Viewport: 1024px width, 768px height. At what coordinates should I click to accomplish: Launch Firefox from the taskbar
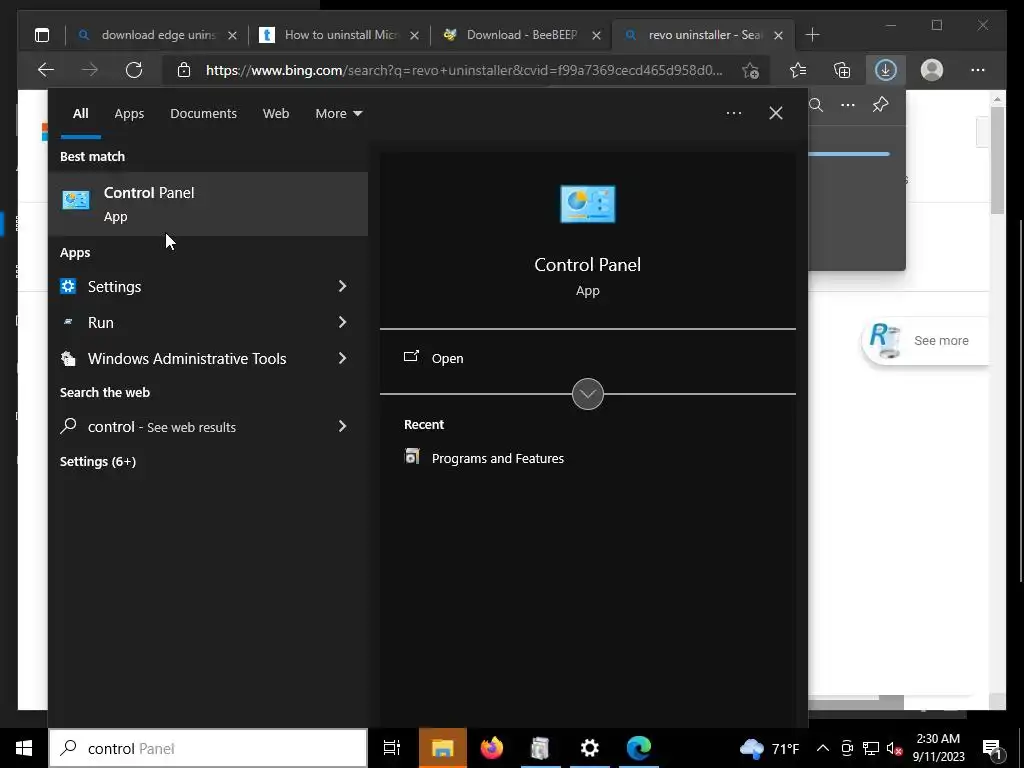point(492,748)
